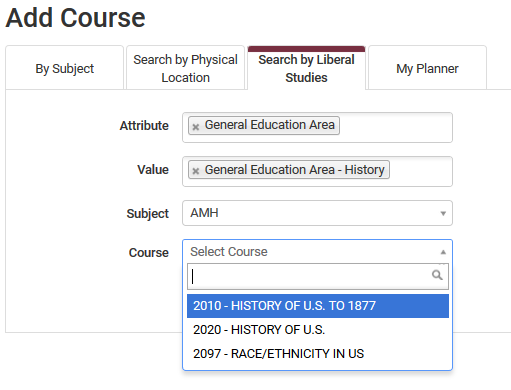Click inside the Attribute field empty area
The image size is (511, 390).
(x=395, y=127)
